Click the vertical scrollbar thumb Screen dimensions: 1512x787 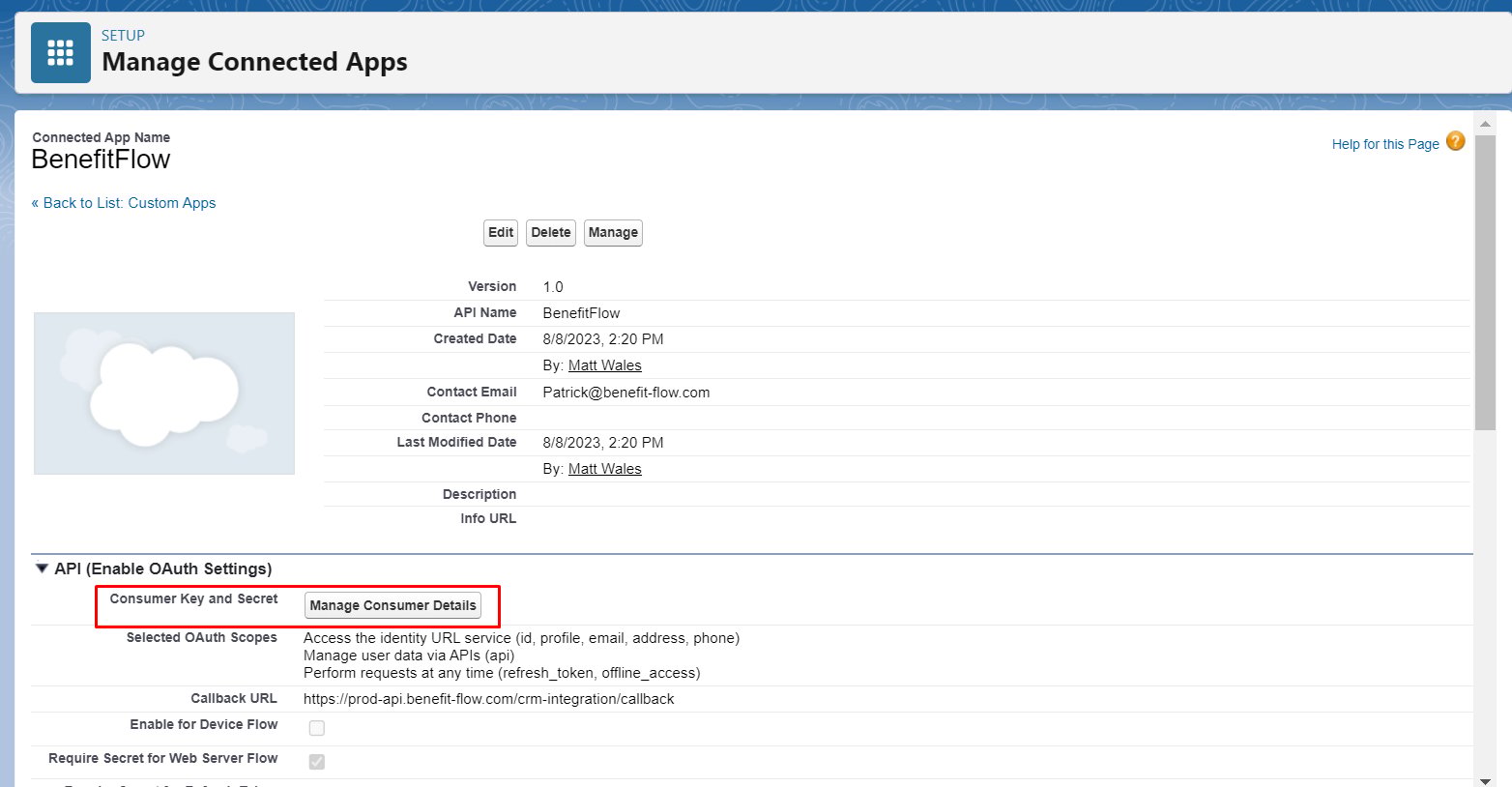coord(1486,282)
